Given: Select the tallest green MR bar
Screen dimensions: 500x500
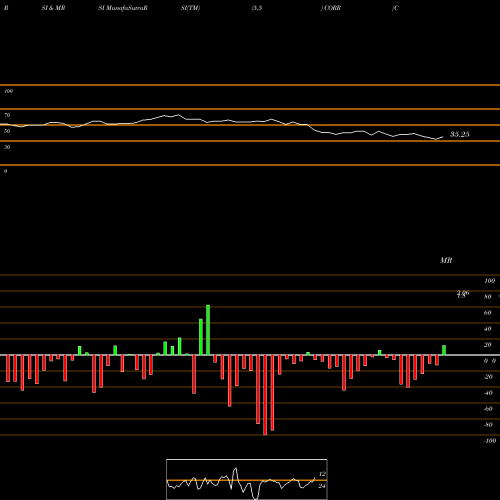Looking at the screenshot, I should click(208, 330).
